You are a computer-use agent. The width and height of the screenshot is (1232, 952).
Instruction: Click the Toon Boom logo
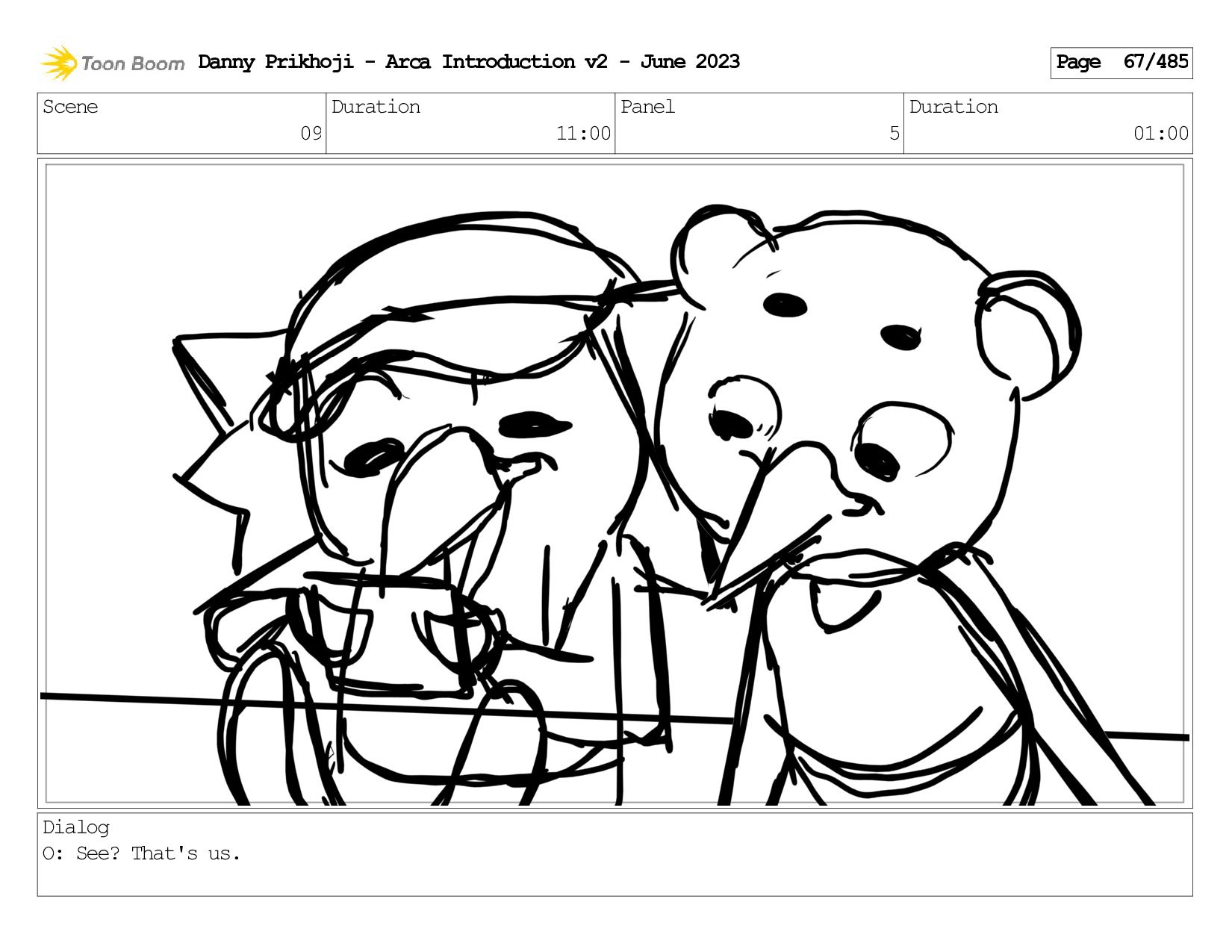pyautogui.click(x=112, y=63)
